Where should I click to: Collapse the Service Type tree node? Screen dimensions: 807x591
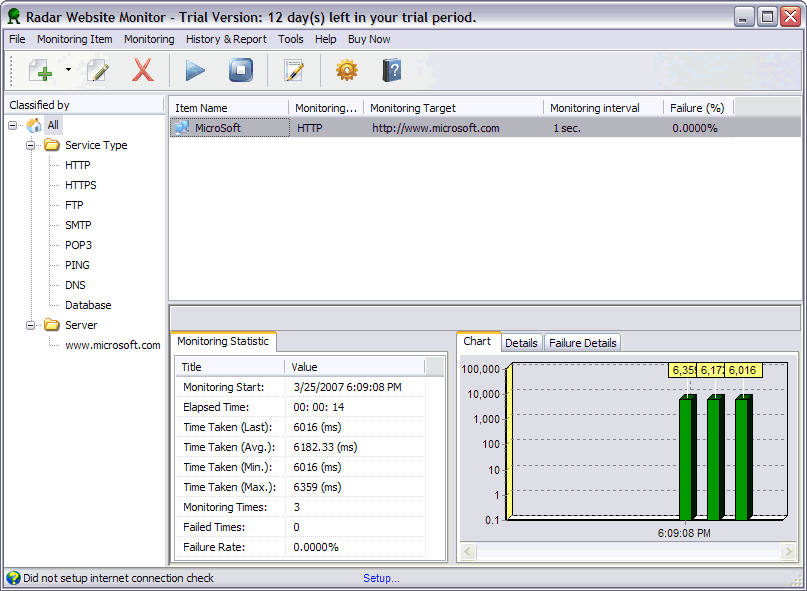[x=31, y=145]
